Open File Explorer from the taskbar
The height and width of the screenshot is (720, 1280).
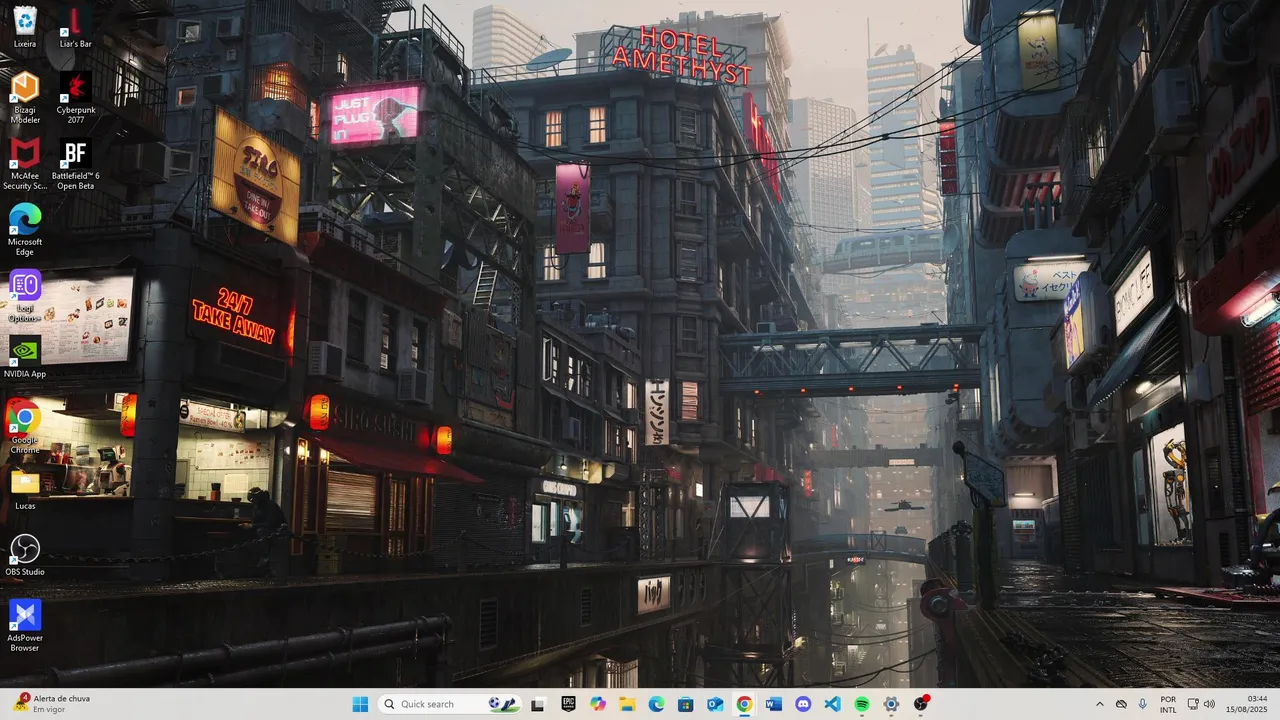[627, 704]
